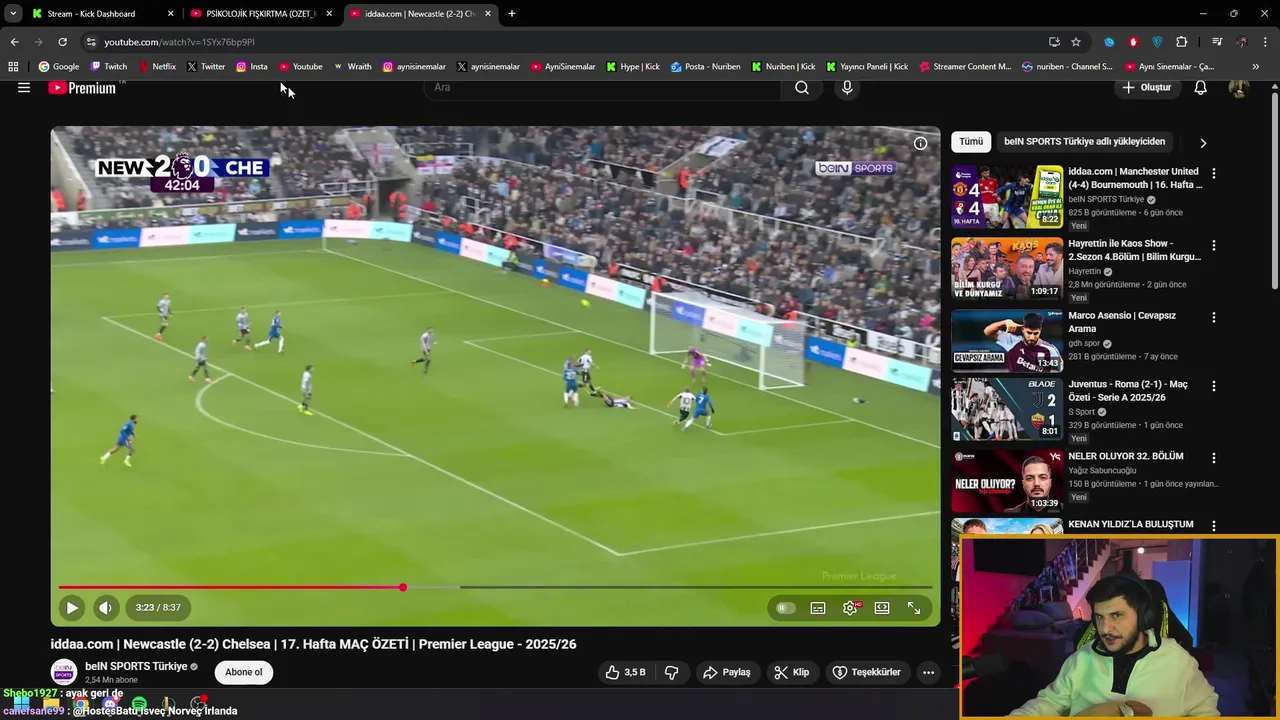This screenshot has height=720, width=1280.
Task: Close the iddaa.com Newcastle tab
Action: [488, 14]
